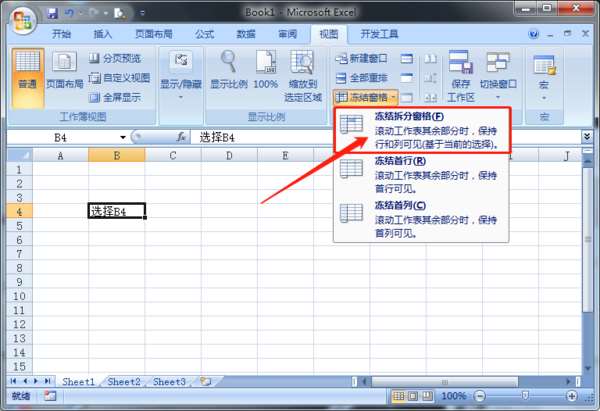Open the Data (数据) tab
Viewport: 600px width, 411px height.
tap(246, 34)
